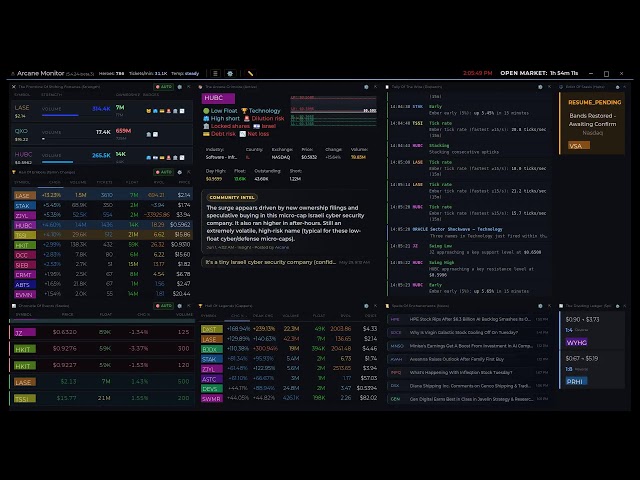This screenshot has height=480, width=640.
Task: Open settings gear in the top bar
Action: (230, 73)
